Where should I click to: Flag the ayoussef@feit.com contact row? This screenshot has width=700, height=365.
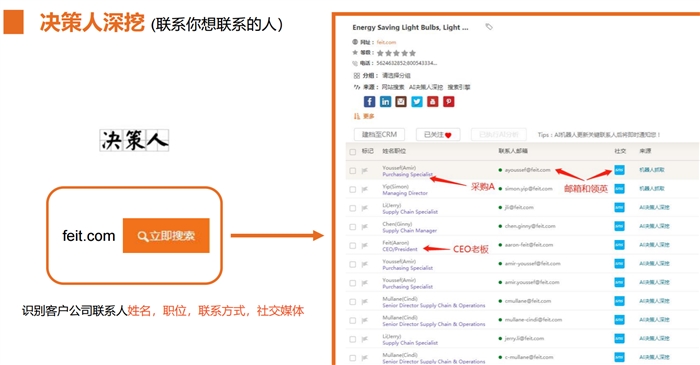click(x=365, y=171)
